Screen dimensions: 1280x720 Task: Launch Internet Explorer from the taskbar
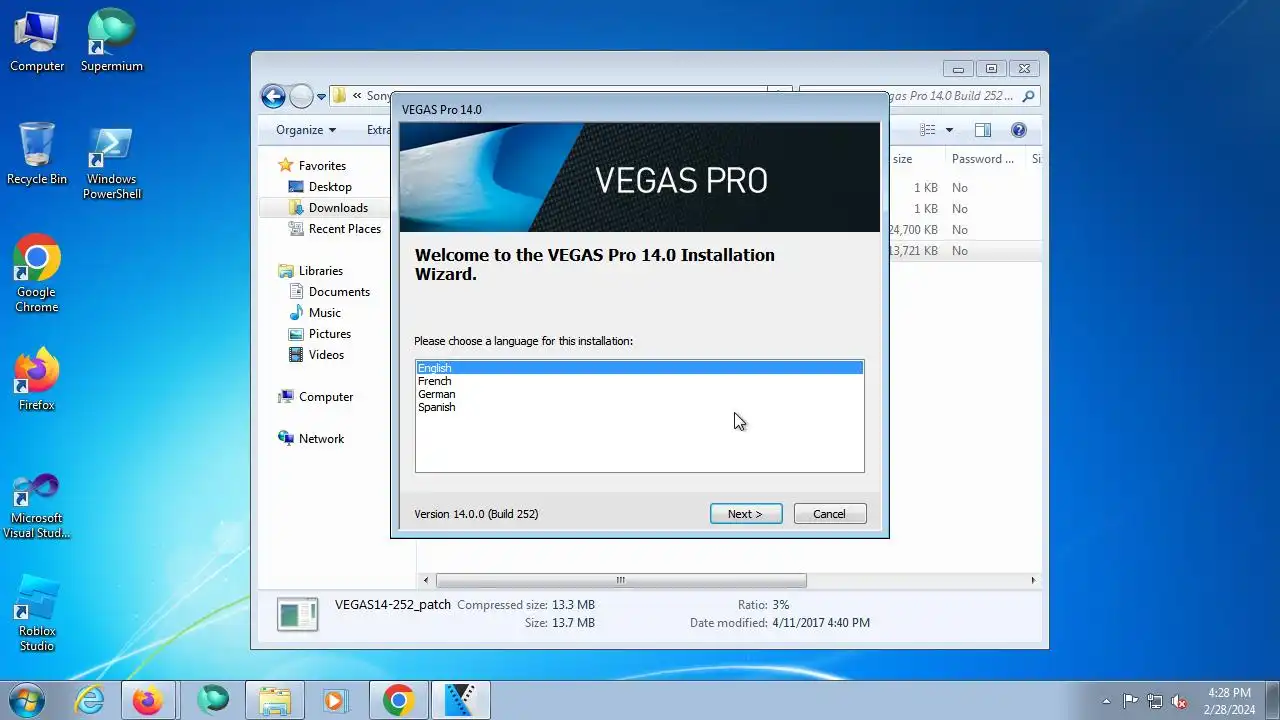point(90,700)
